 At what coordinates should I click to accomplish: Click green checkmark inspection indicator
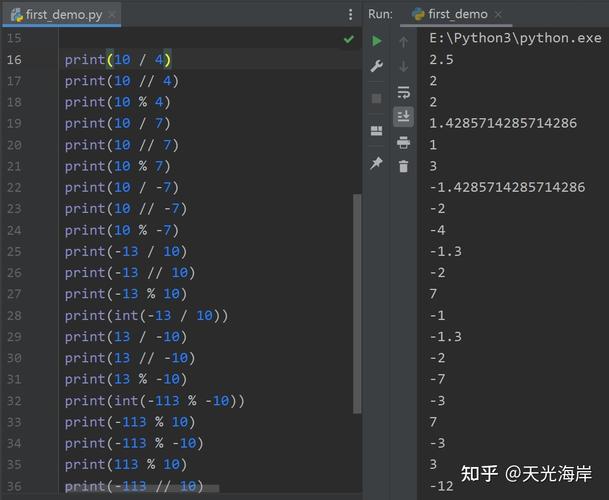pos(349,38)
